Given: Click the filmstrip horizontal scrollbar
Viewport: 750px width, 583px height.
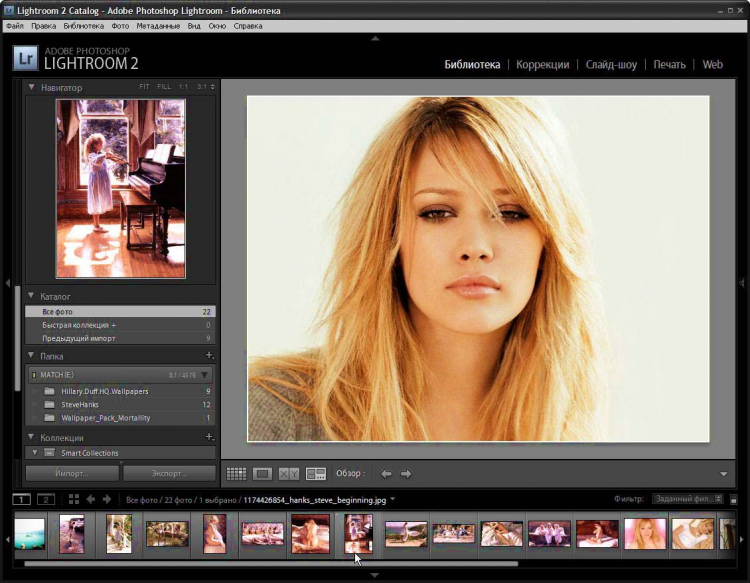Looking at the screenshot, I should (270, 564).
